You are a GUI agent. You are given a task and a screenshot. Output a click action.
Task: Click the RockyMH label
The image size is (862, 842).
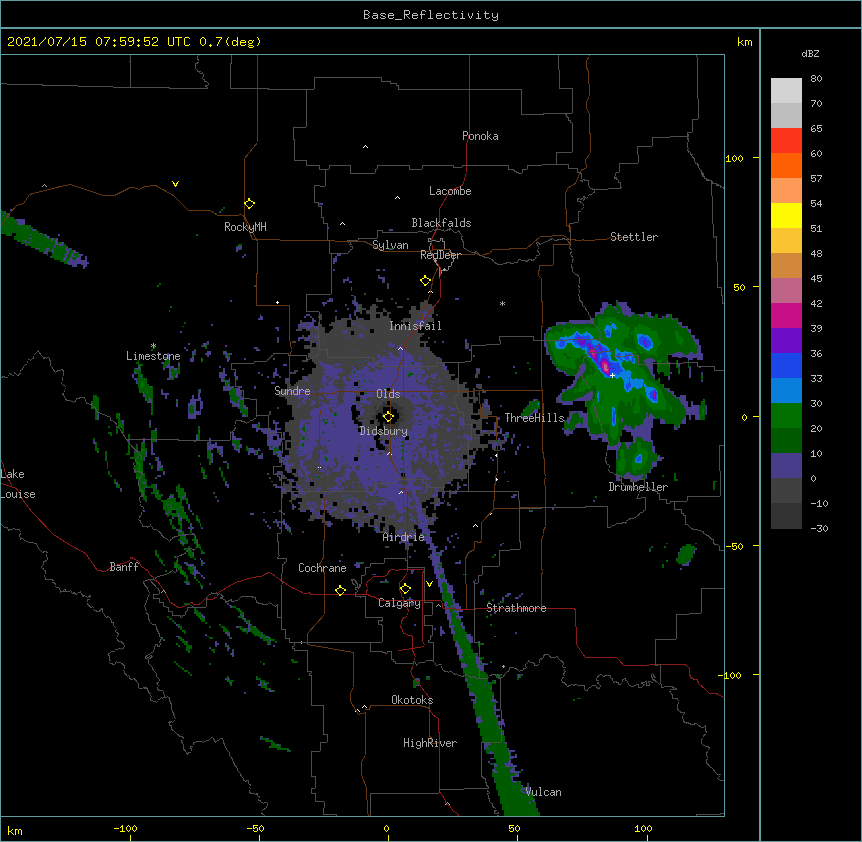pyautogui.click(x=245, y=227)
